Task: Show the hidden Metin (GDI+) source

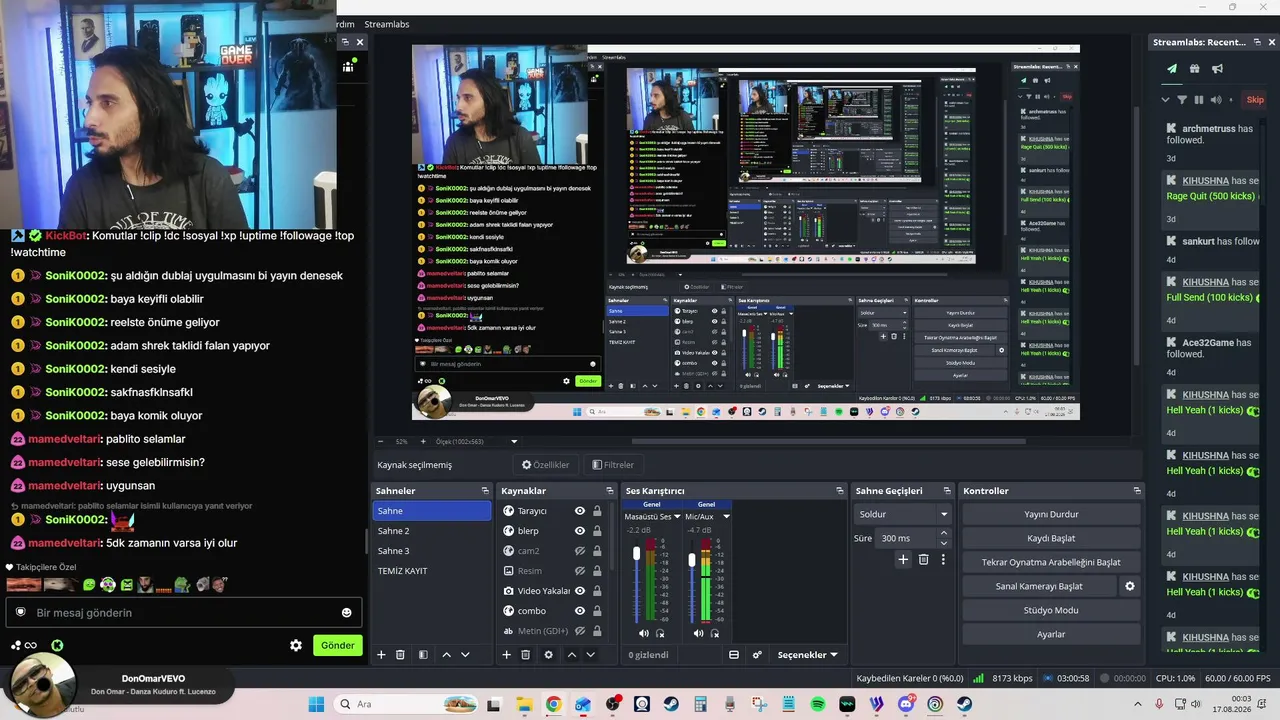Action: [x=579, y=631]
